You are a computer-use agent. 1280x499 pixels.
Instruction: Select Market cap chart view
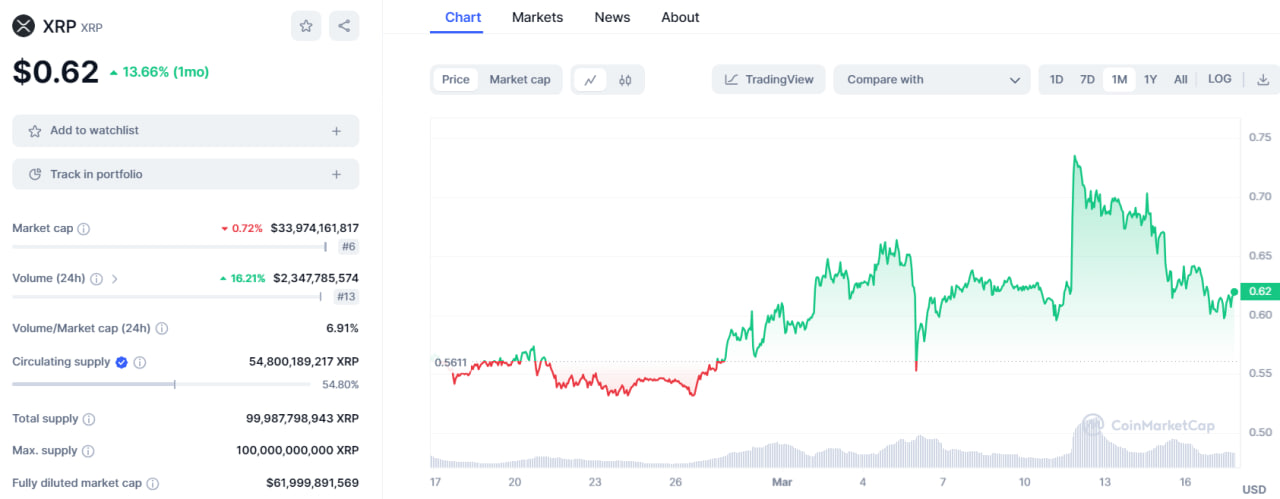click(520, 80)
